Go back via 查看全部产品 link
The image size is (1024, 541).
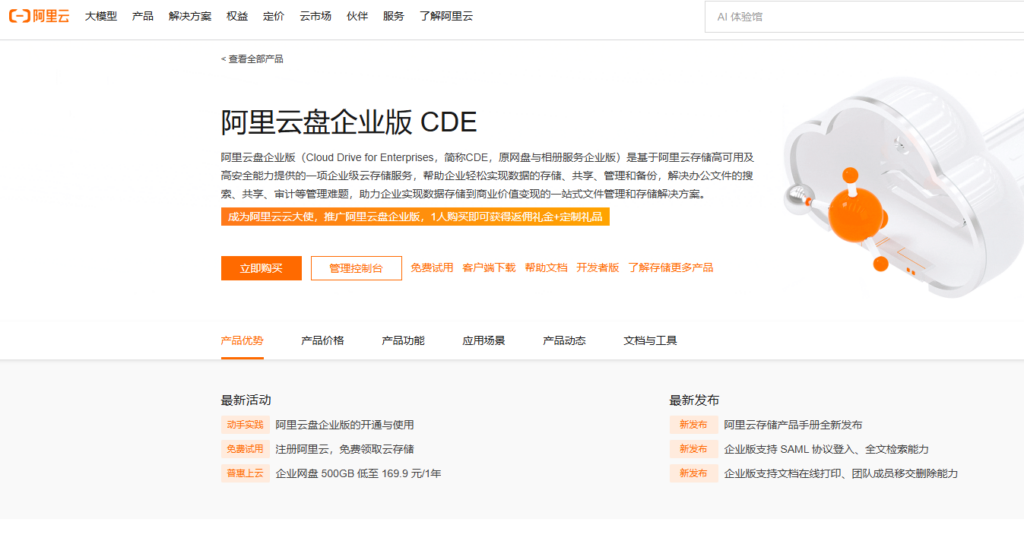[252, 59]
